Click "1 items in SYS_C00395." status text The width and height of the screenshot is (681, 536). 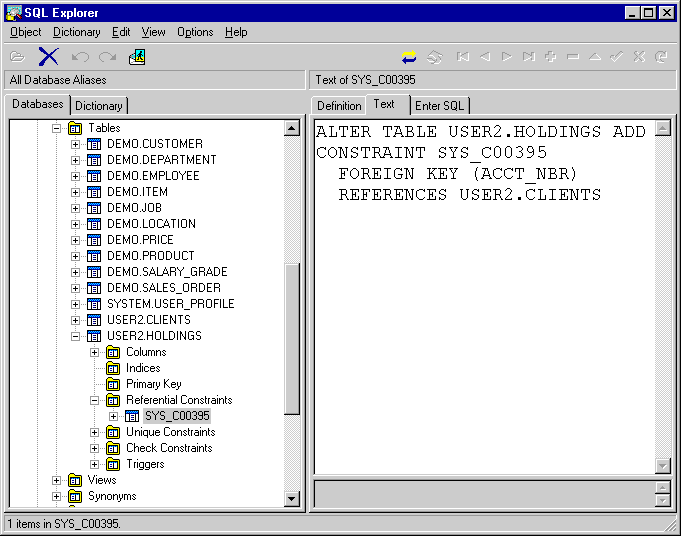tap(63, 524)
